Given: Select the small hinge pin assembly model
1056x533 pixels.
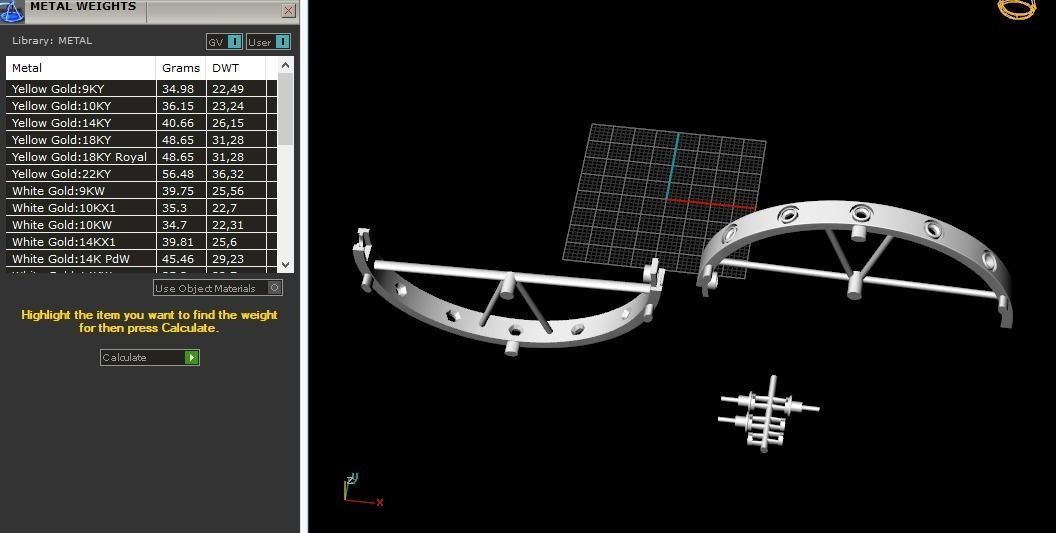Looking at the screenshot, I should 768,414.
